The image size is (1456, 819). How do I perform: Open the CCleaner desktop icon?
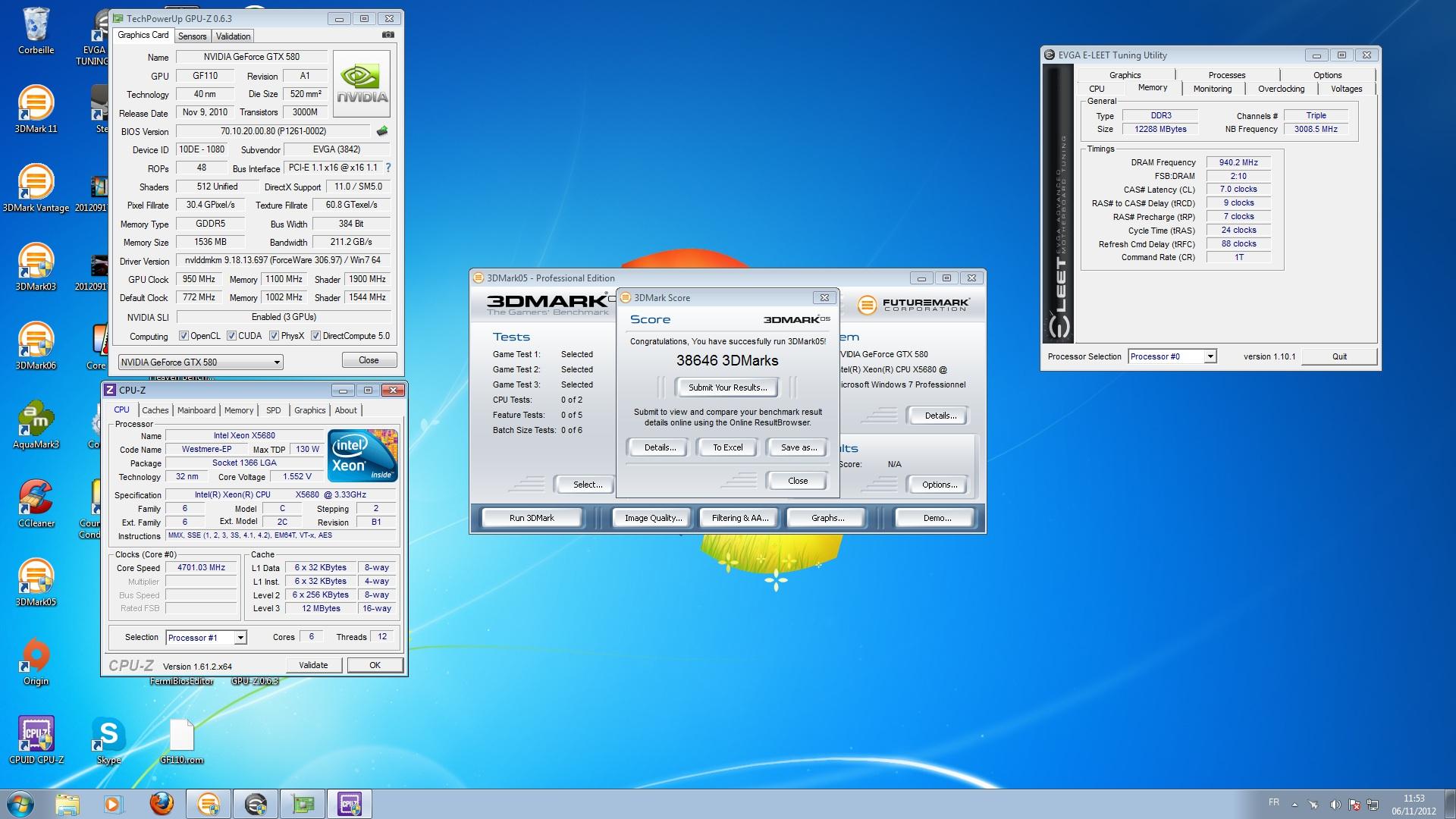coord(36,504)
